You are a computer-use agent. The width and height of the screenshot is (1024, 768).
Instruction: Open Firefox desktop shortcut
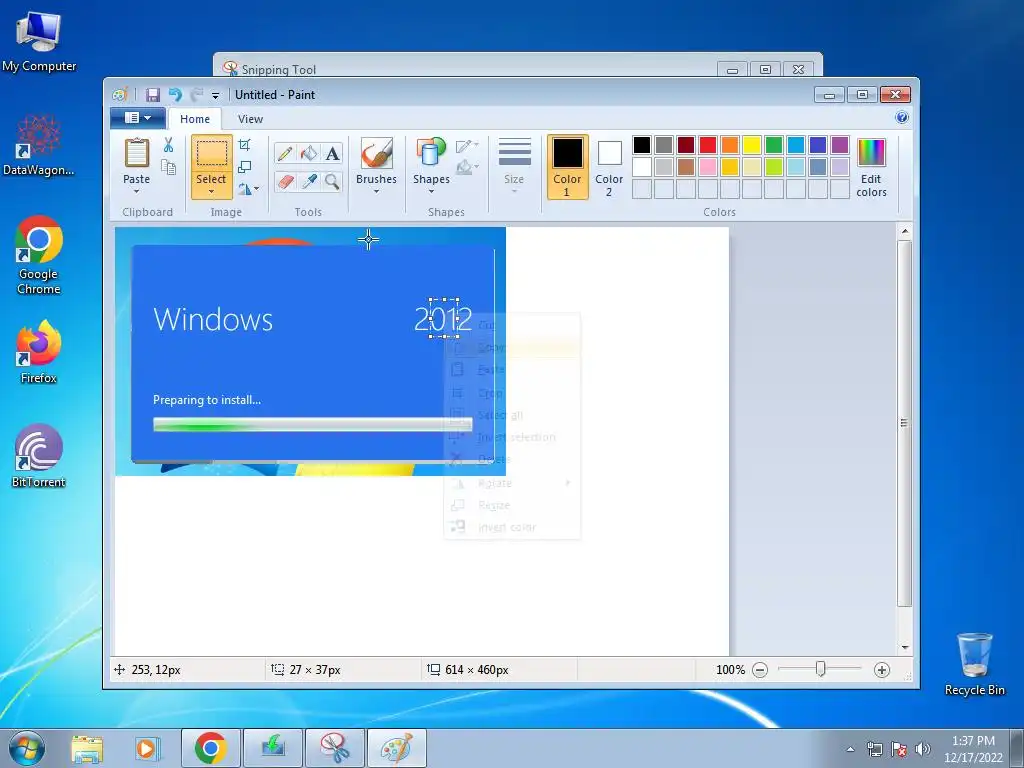click(x=39, y=351)
